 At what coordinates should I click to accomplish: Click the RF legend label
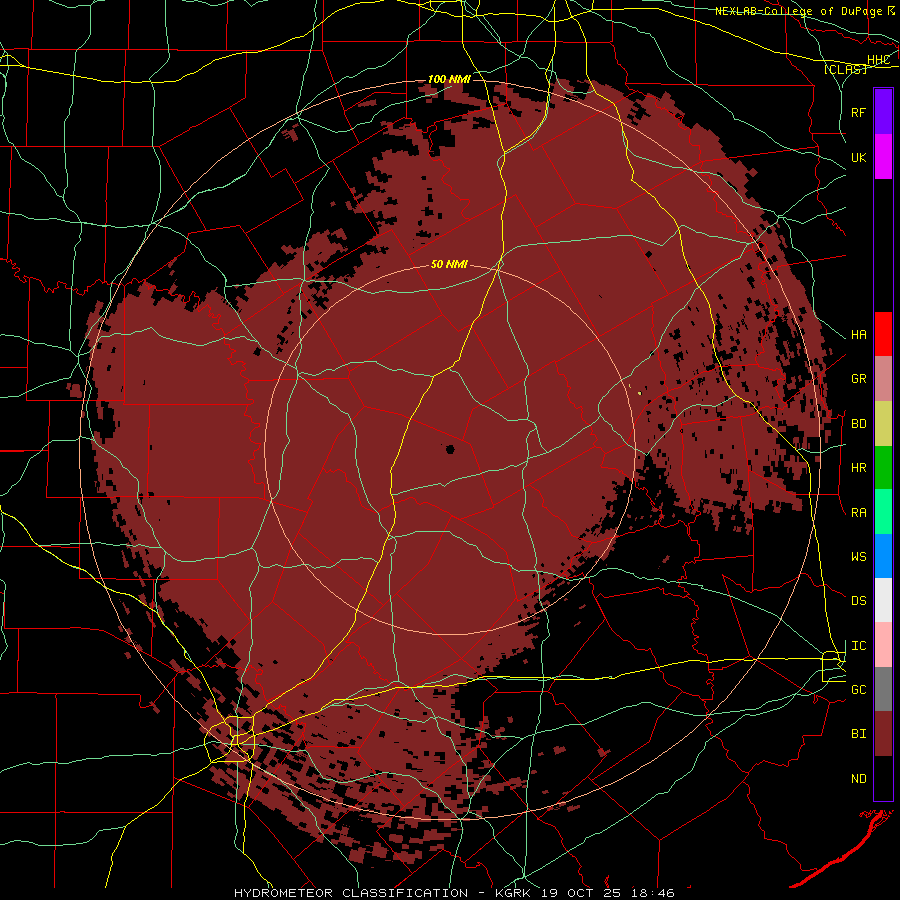click(858, 112)
